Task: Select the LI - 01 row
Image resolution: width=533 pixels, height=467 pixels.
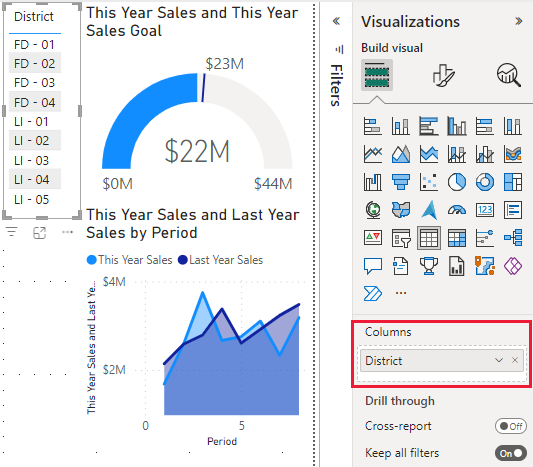Action: pyautogui.click(x=35, y=122)
